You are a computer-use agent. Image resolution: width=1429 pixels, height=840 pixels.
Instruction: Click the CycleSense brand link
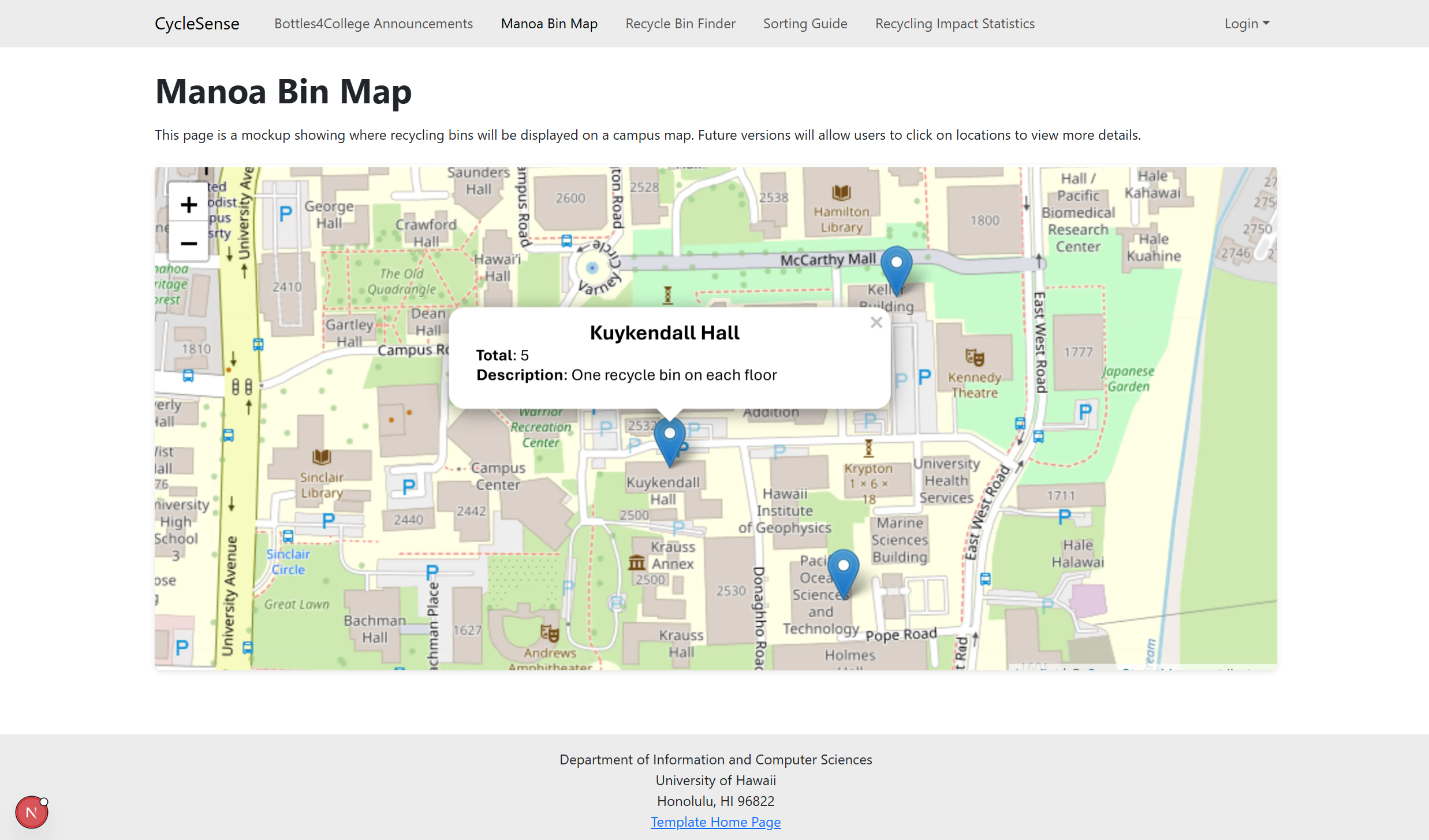197,24
